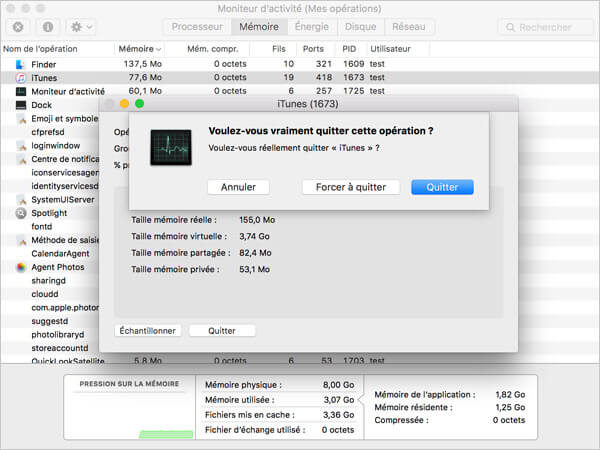Click iTunes PID value 1673
This screenshot has width=600, height=450.
click(354, 77)
